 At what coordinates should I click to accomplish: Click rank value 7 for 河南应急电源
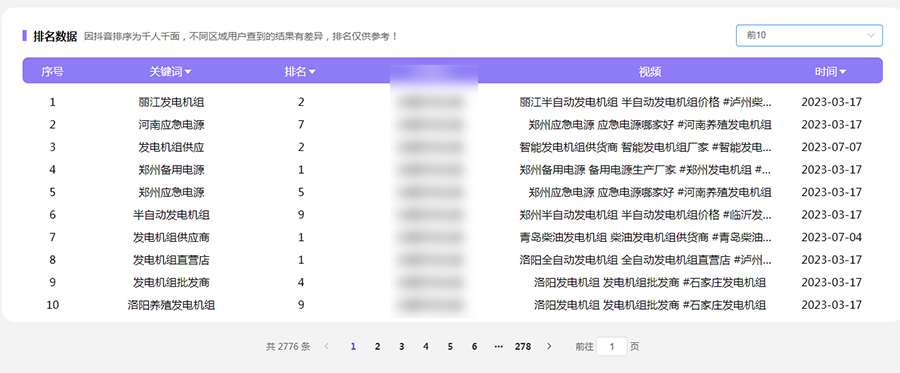pyautogui.click(x=301, y=125)
